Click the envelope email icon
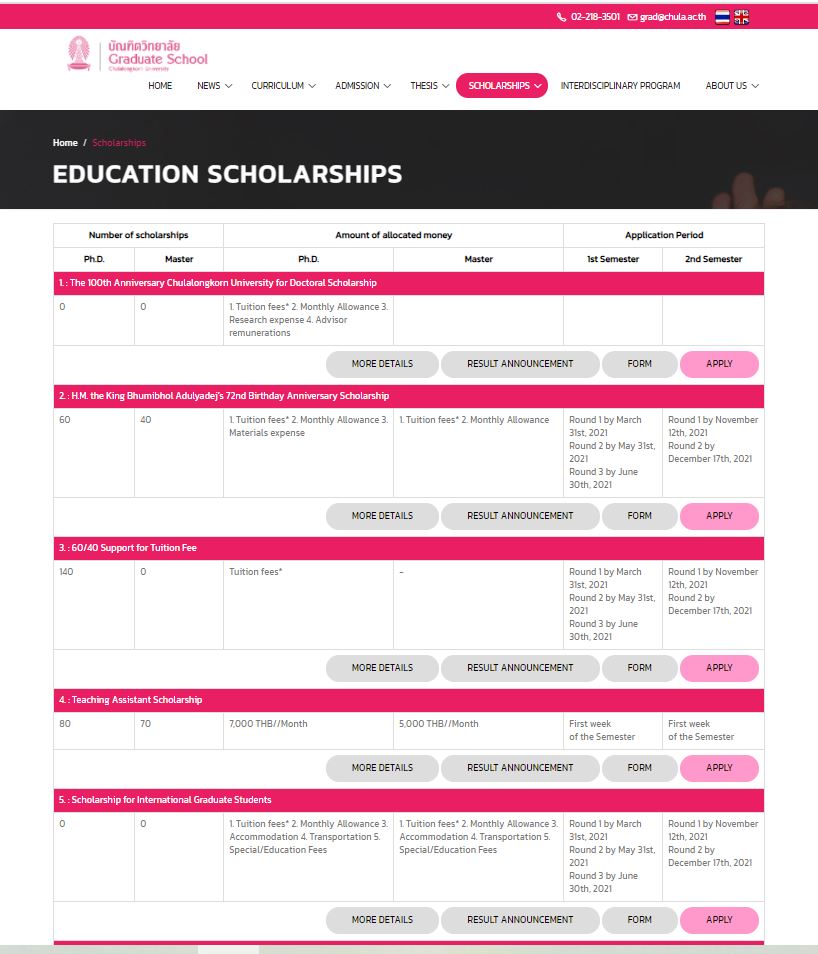The width and height of the screenshot is (818, 954). 632,17
